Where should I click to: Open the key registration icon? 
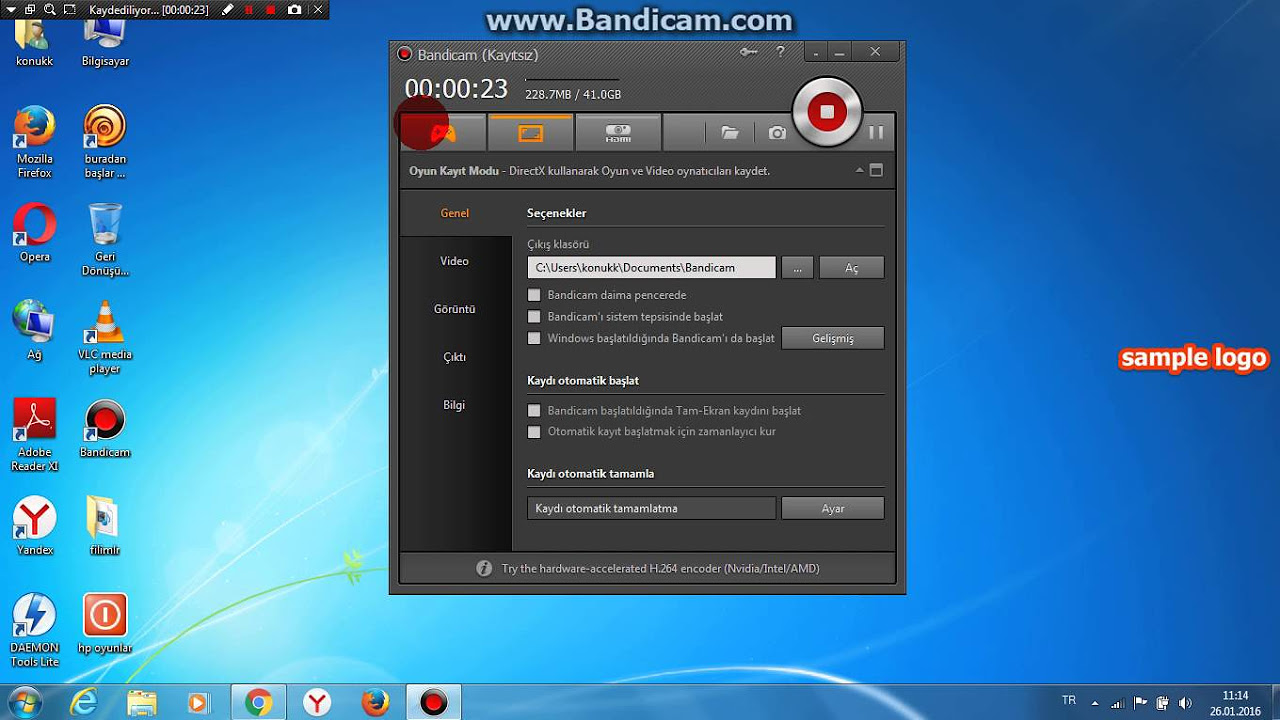click(x=748, y=53)
